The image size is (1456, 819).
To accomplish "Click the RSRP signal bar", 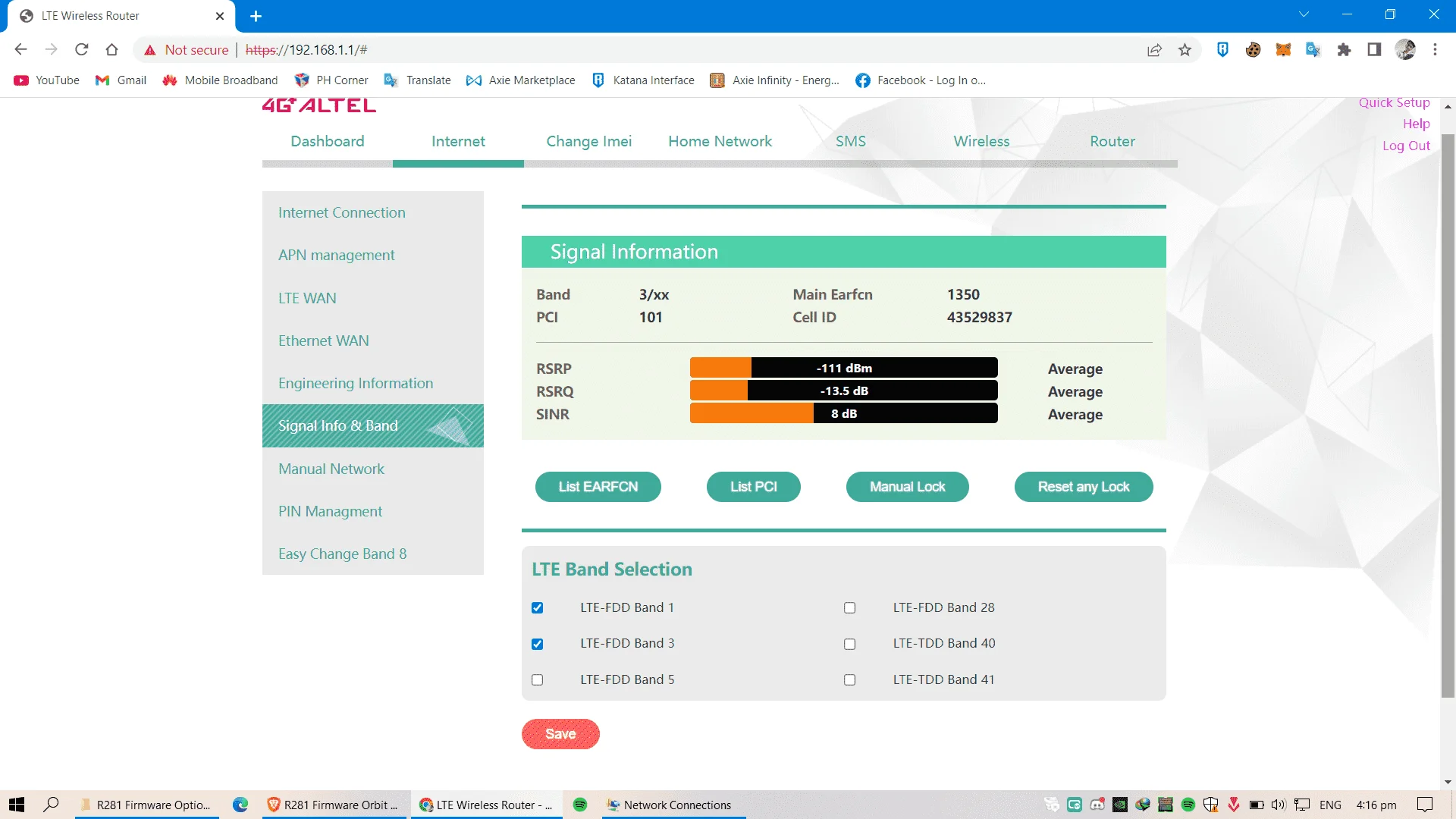I will coord(843,368).
